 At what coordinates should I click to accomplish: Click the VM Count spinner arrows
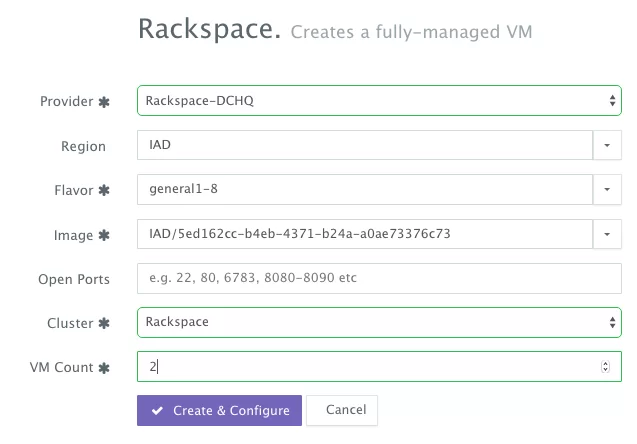pyautogui.click(x=605, y=366)
